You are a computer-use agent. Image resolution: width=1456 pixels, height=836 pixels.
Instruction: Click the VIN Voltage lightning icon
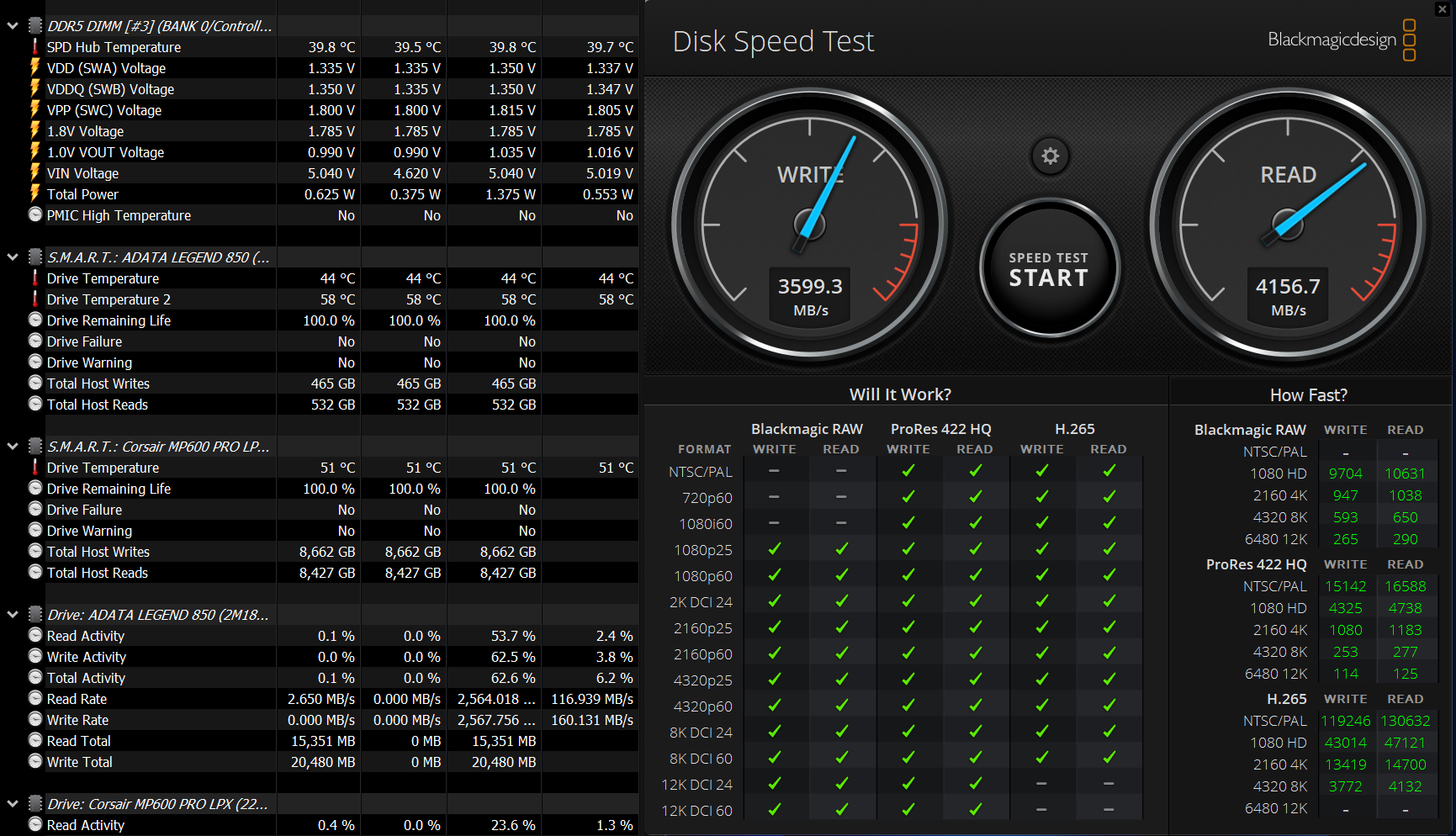coord(35,172)
